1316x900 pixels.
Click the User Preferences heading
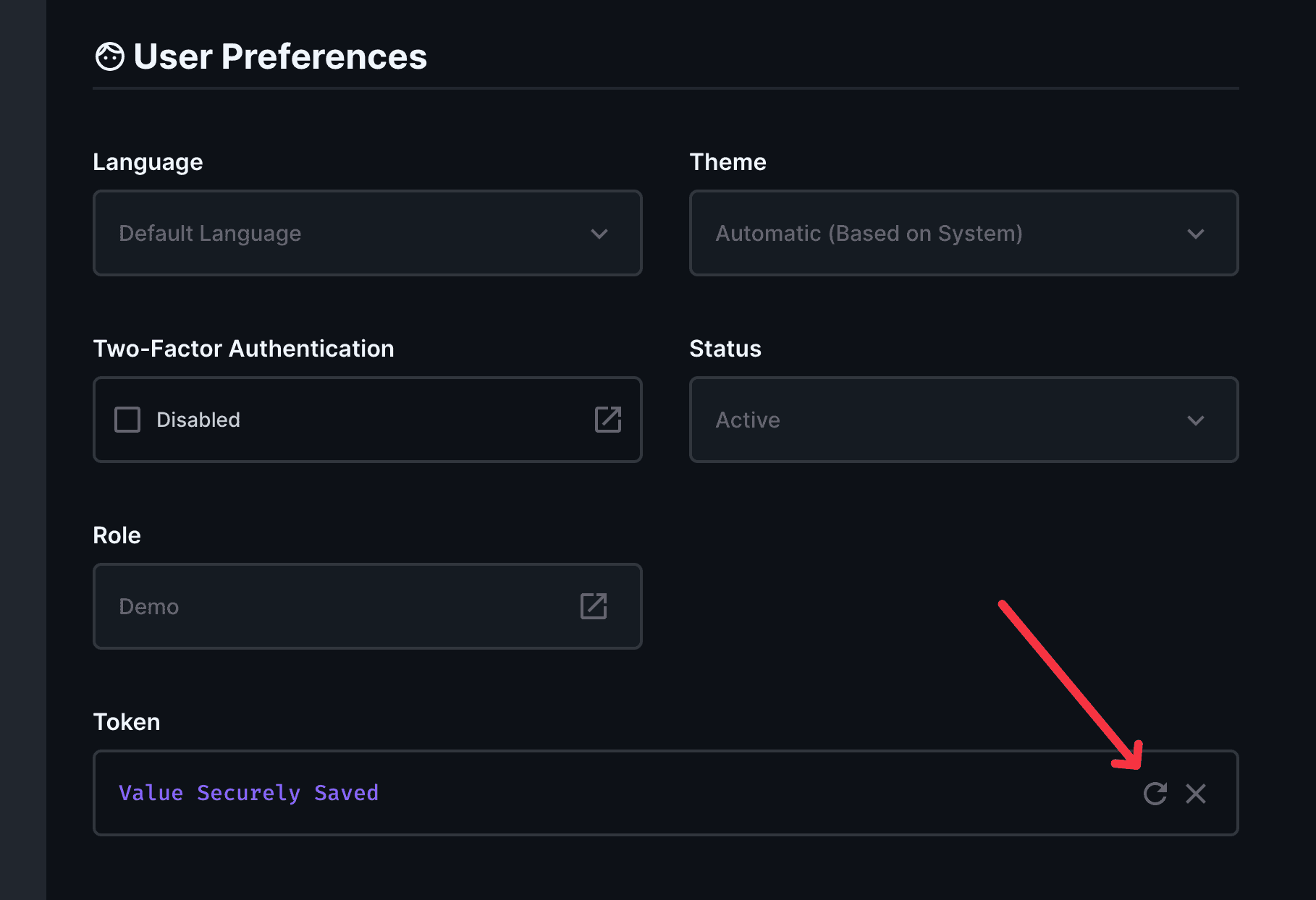click(x=280, y=56)
